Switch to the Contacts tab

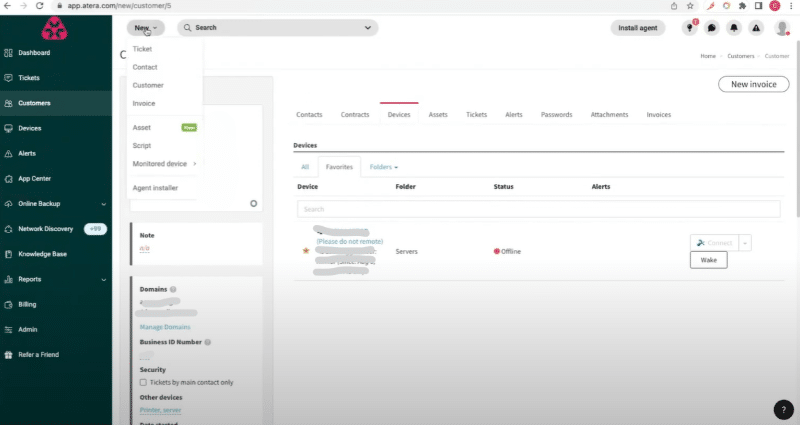(309, 115)
